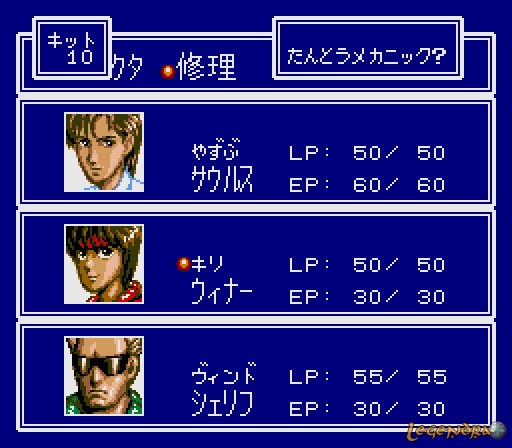Select the mecha name サウルス
This screenshot has height=448, width=512.
click(222, 179)
